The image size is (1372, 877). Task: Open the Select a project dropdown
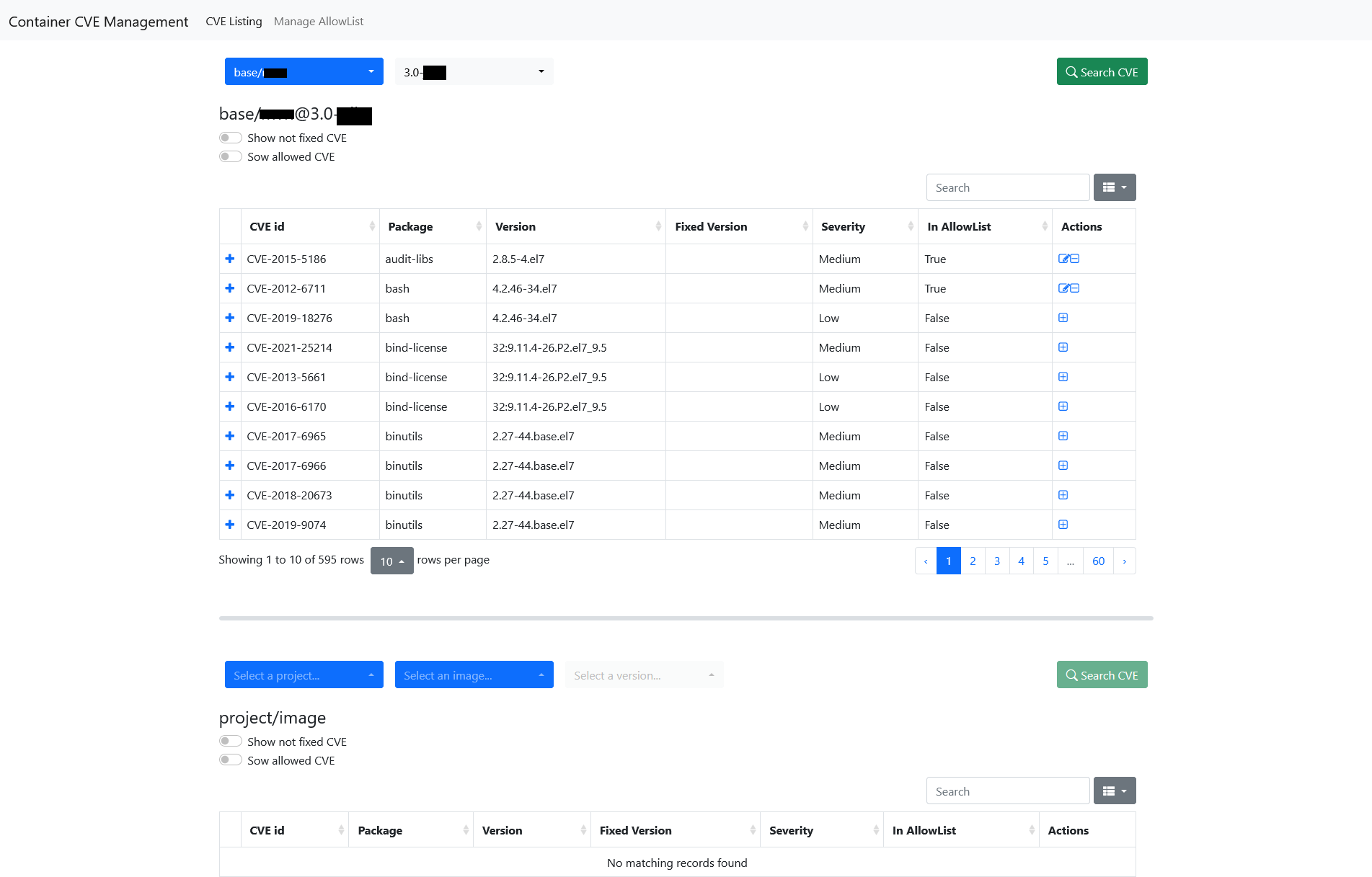click(x=304, y=675)
